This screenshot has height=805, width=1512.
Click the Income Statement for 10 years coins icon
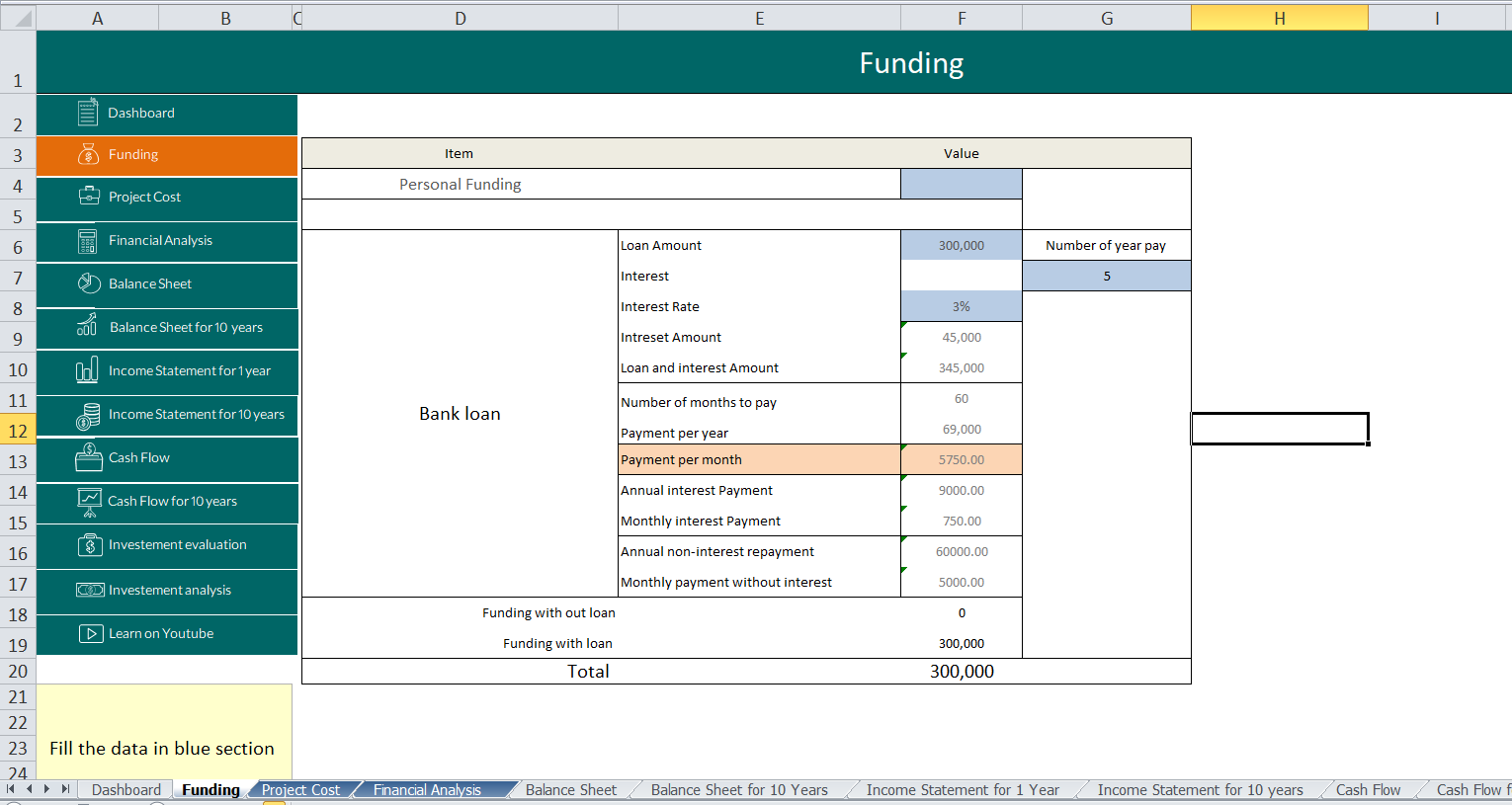pos(87,416)
